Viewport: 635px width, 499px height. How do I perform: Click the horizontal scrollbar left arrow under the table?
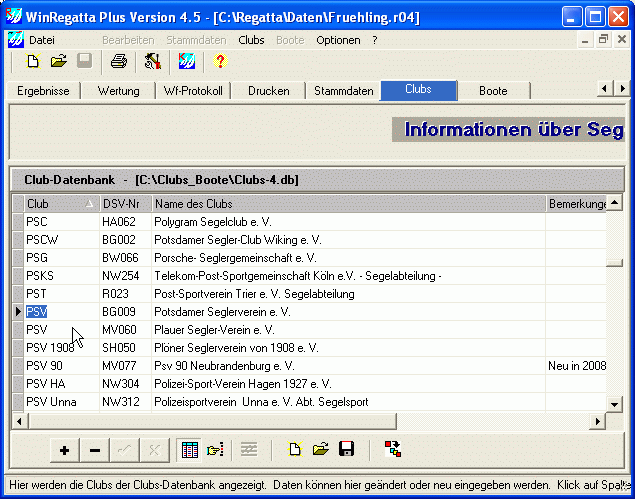coord(18,420)
